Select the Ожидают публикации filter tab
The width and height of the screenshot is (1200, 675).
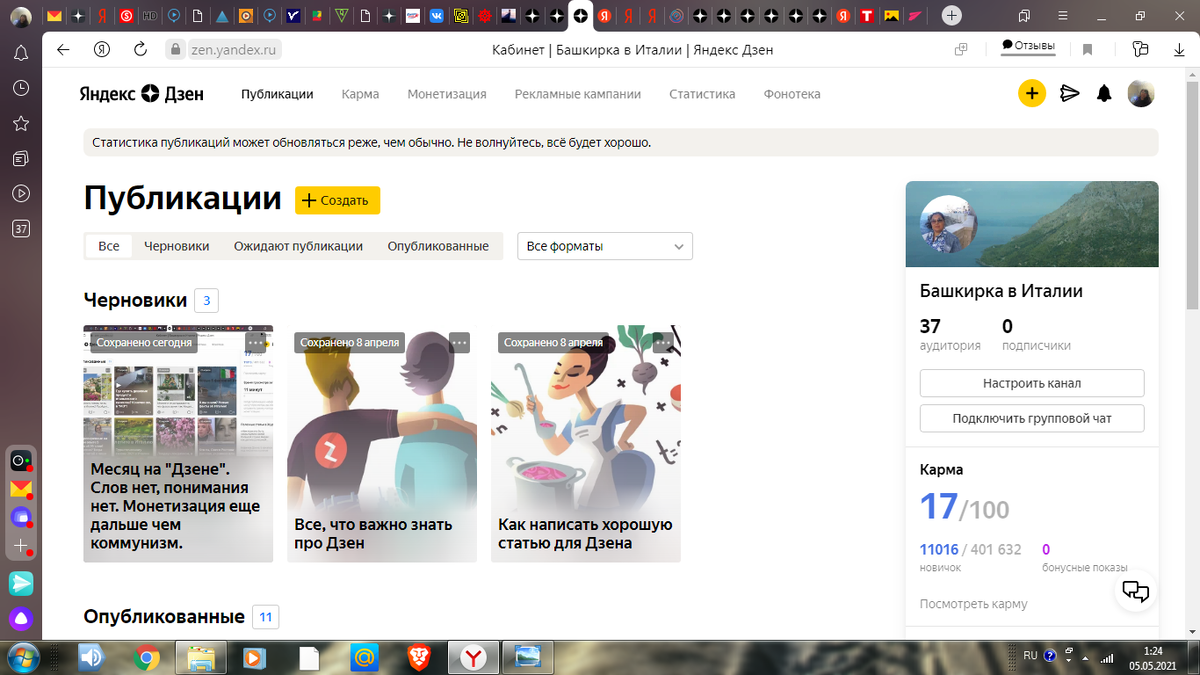point(298,246)
